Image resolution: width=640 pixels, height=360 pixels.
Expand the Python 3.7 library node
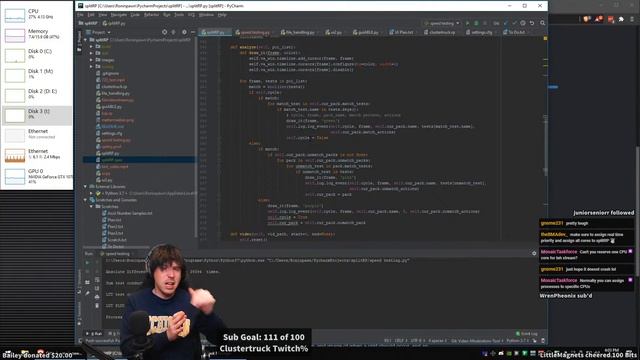(x=91, y=193)
